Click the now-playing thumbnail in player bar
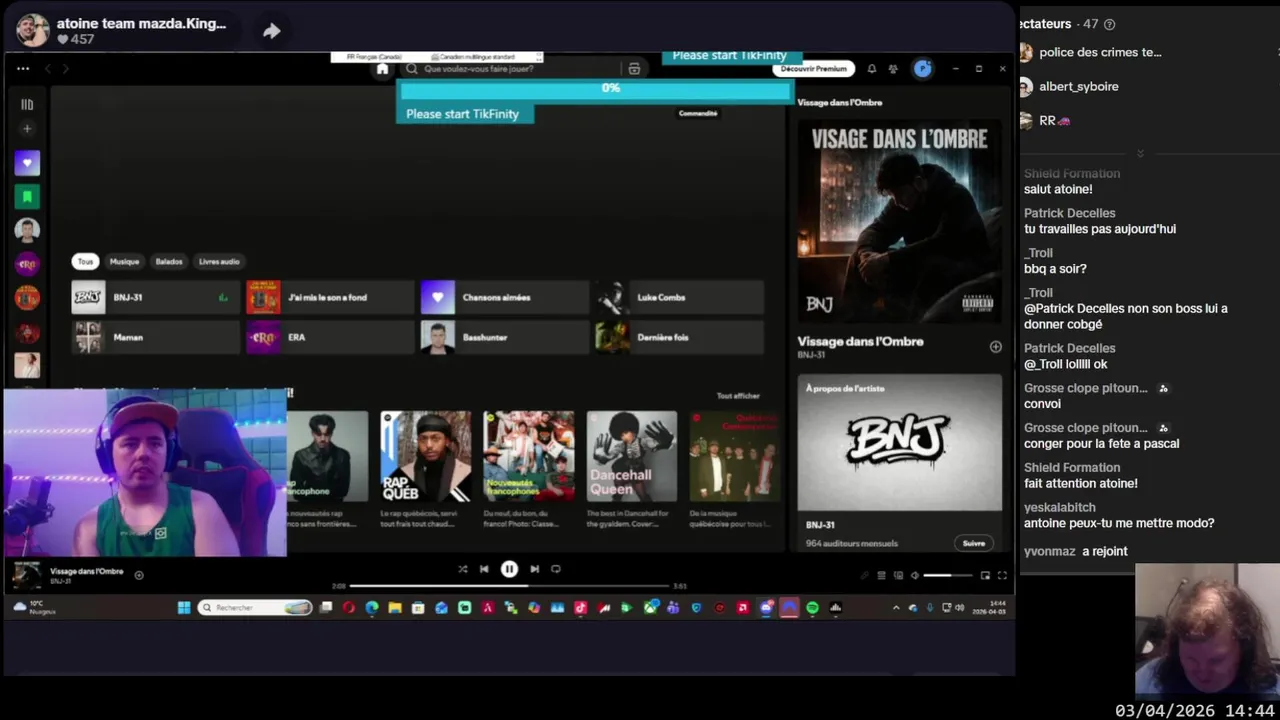1280x720 pixels. tap(26, 575)
